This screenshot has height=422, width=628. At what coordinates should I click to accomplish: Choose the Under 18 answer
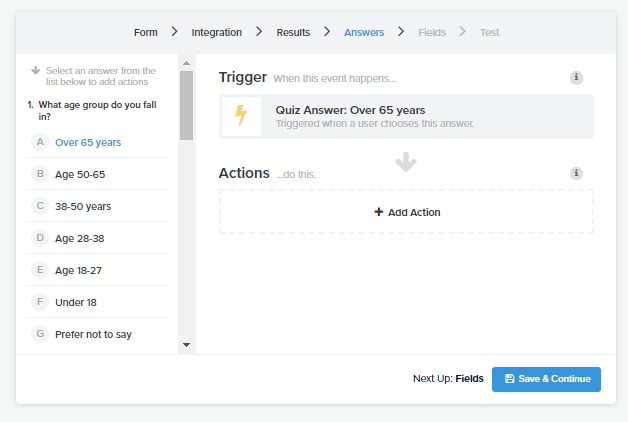pyautogui.click(x=97, y=302)
